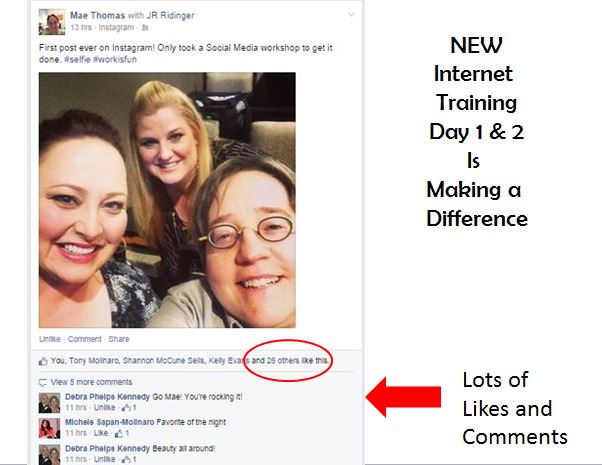Click the Instagram source link
The image size is (602, 465).
[x=116, y=28]
